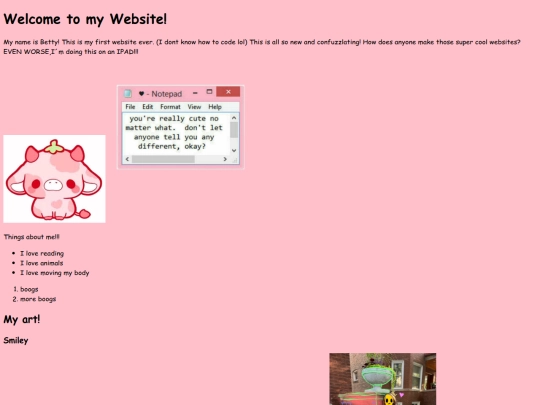Click the 'I love reading' list item
The width and height of the screenshot is (540, 405).
[x=42, y=253]
